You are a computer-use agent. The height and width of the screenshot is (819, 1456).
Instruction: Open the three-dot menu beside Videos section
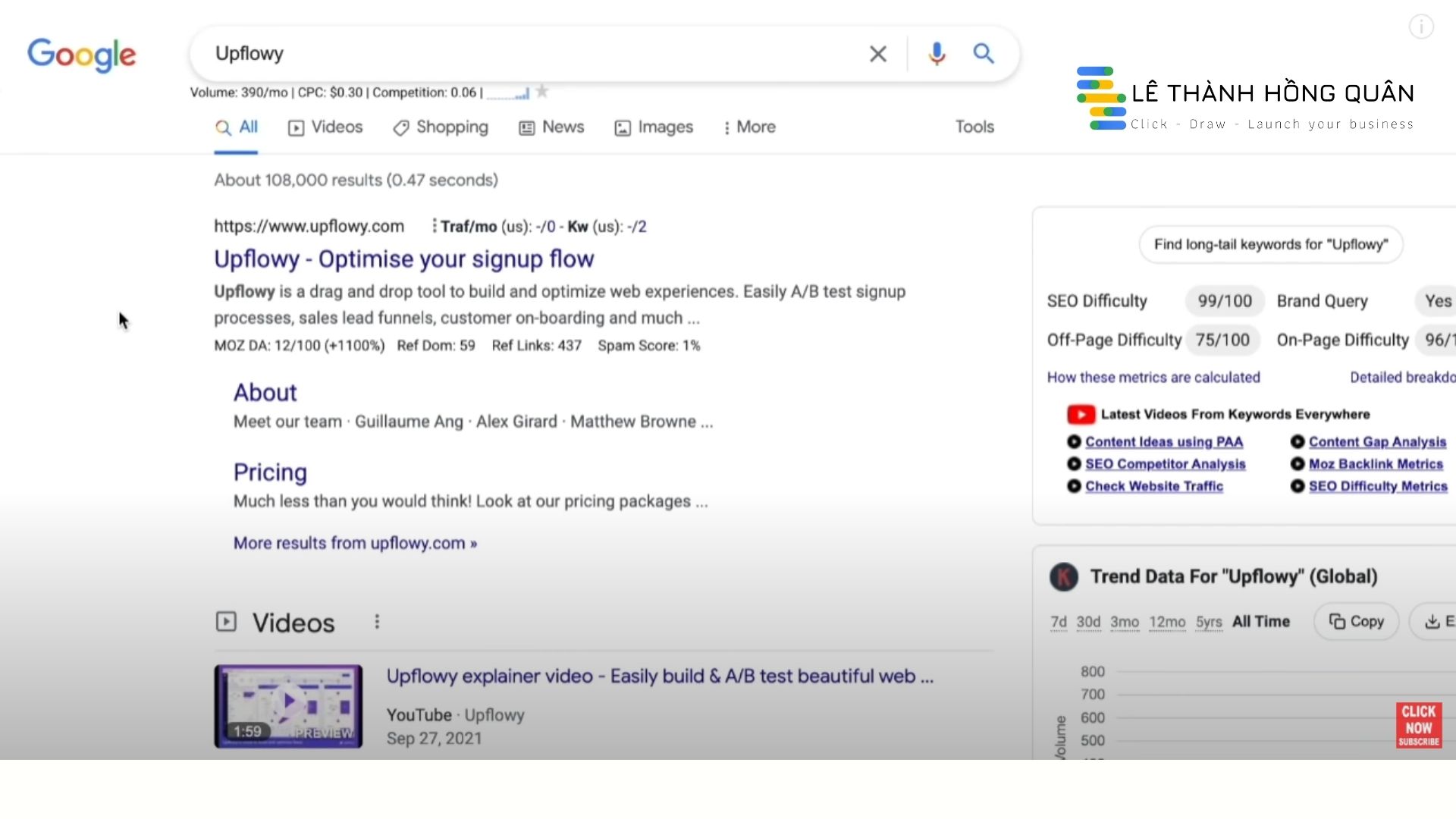(x=377, y=621)
